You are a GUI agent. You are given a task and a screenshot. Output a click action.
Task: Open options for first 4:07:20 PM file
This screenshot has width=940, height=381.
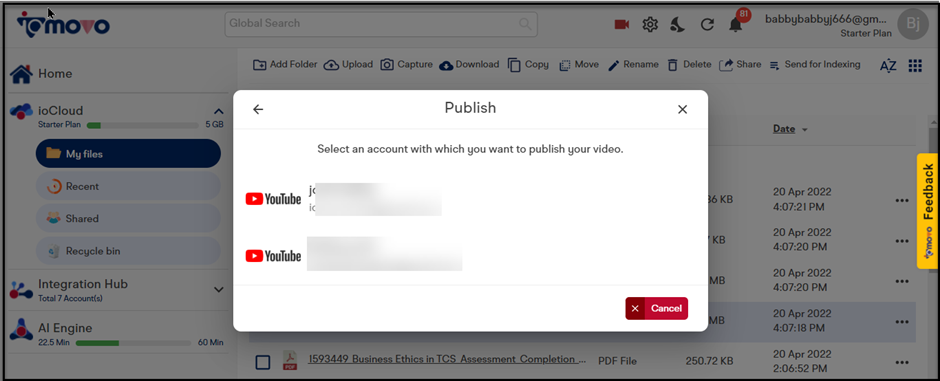pyautogui.click(x=902, y=241)
